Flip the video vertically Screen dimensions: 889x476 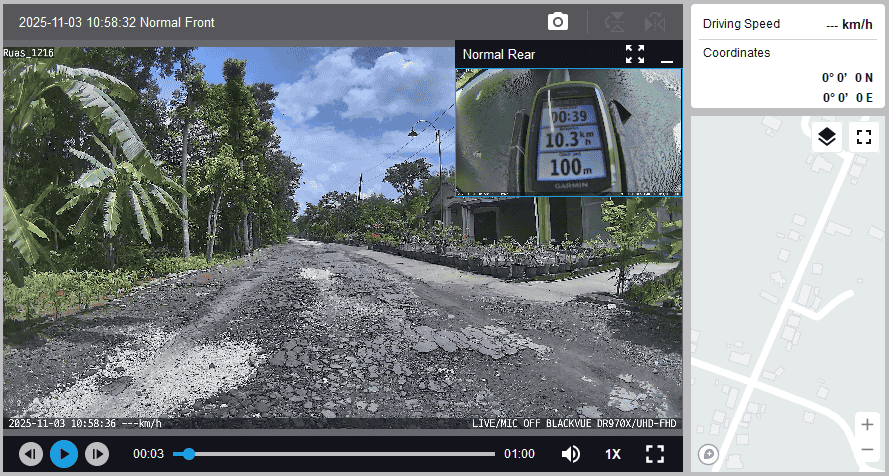coord(615,22)
